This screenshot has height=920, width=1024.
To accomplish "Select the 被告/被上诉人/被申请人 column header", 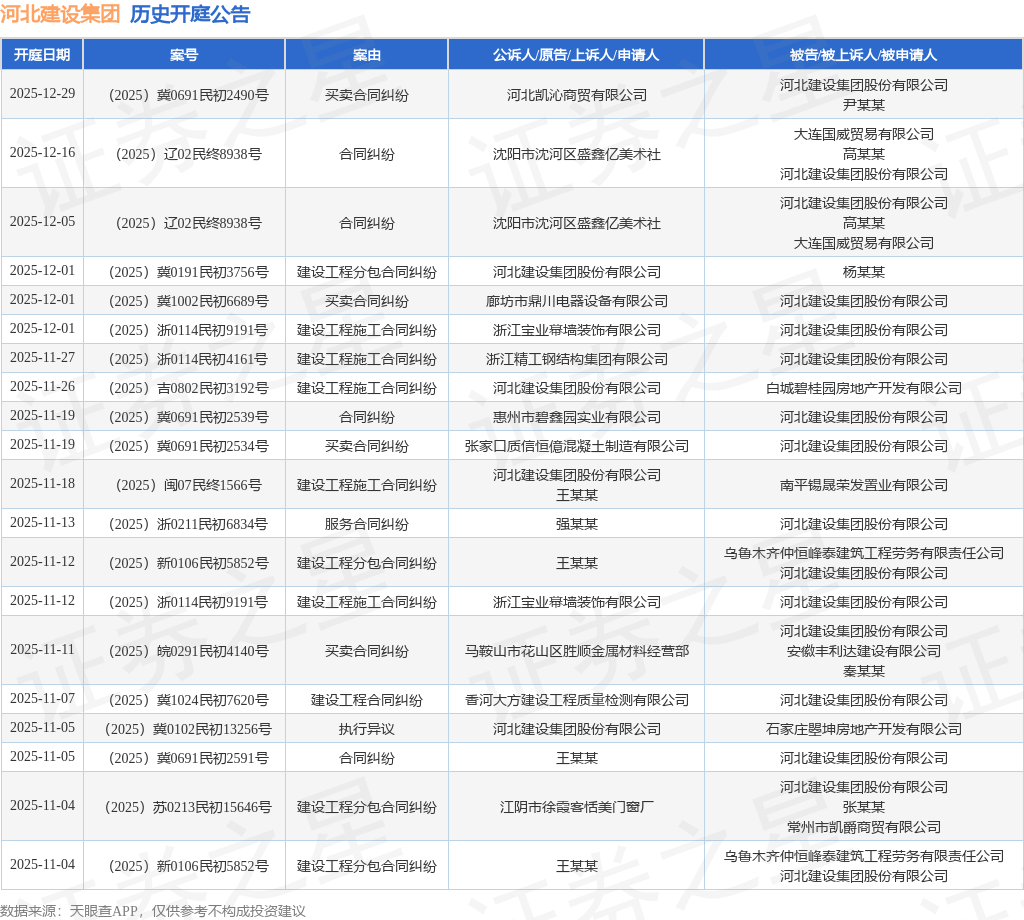I will (x=863, y=55).
